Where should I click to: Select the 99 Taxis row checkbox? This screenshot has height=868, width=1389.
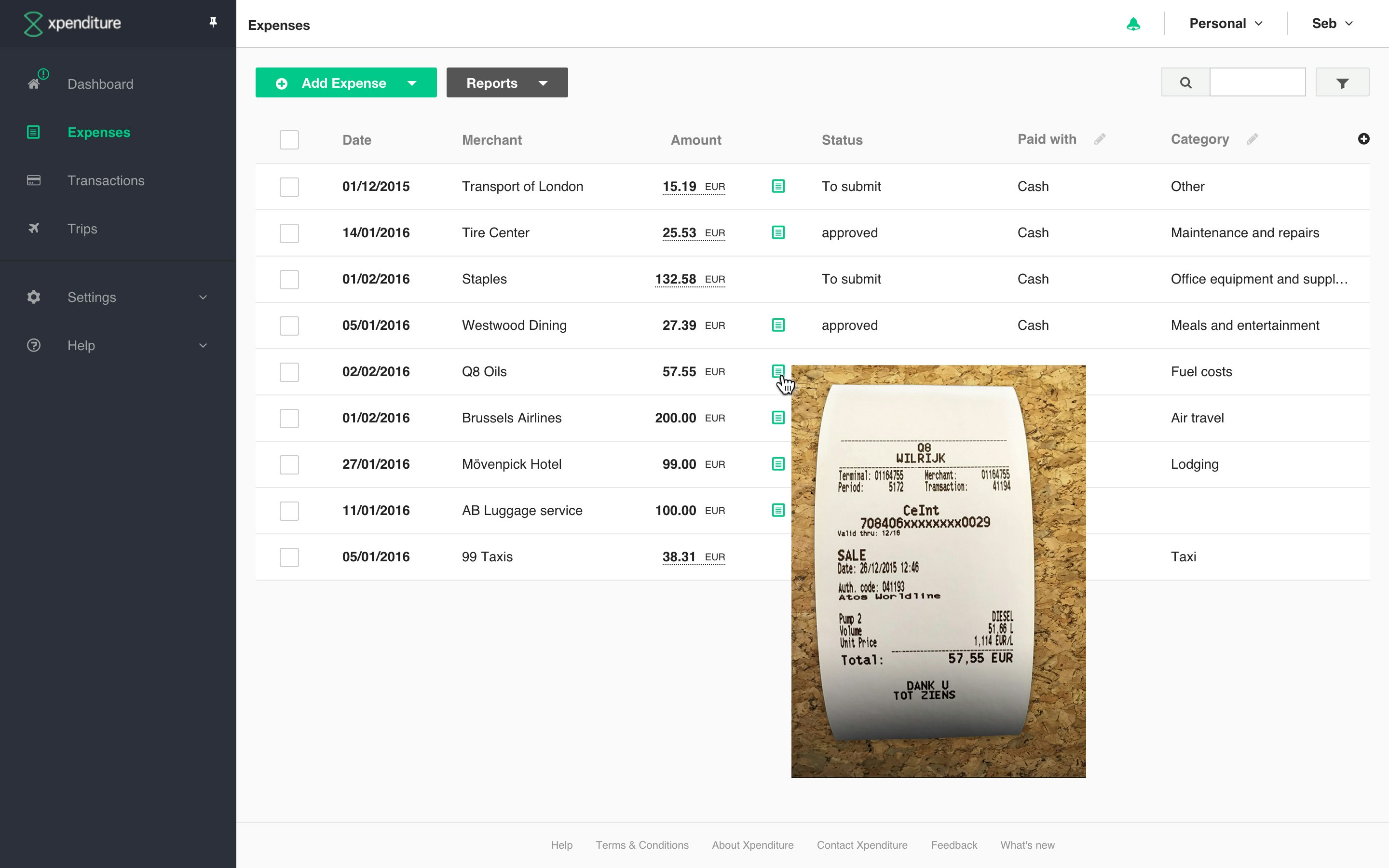[x=289, y=557]
